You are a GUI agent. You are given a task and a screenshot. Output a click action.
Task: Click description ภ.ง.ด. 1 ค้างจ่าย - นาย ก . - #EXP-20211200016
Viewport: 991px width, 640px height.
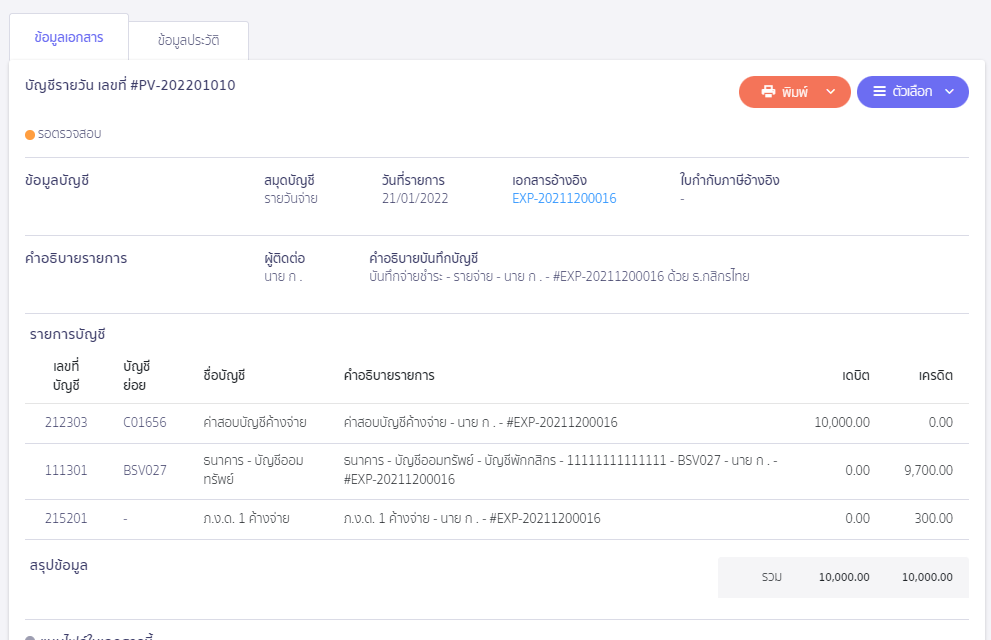pos(471,518)
